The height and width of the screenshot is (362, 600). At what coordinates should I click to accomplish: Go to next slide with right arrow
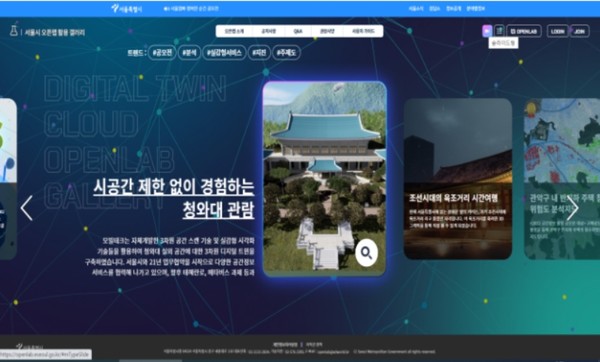[572, 208]
